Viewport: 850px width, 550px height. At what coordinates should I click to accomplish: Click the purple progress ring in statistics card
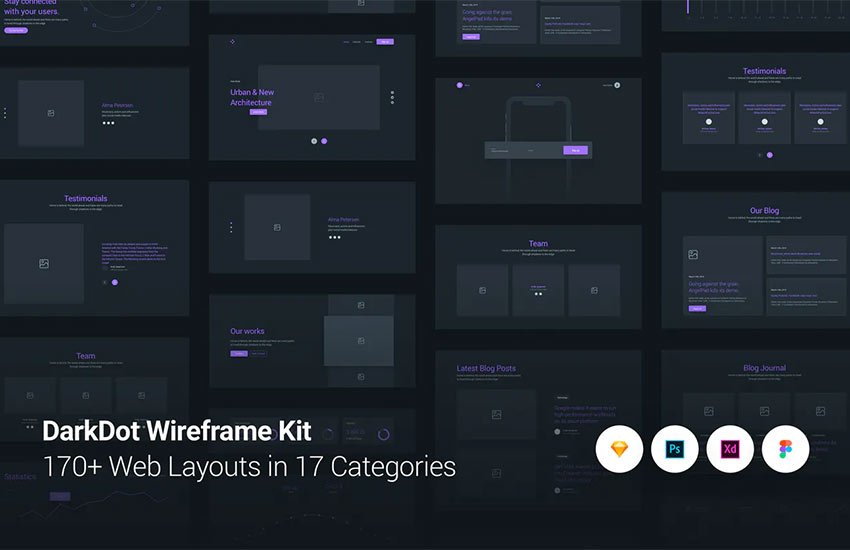pos(384,434)
